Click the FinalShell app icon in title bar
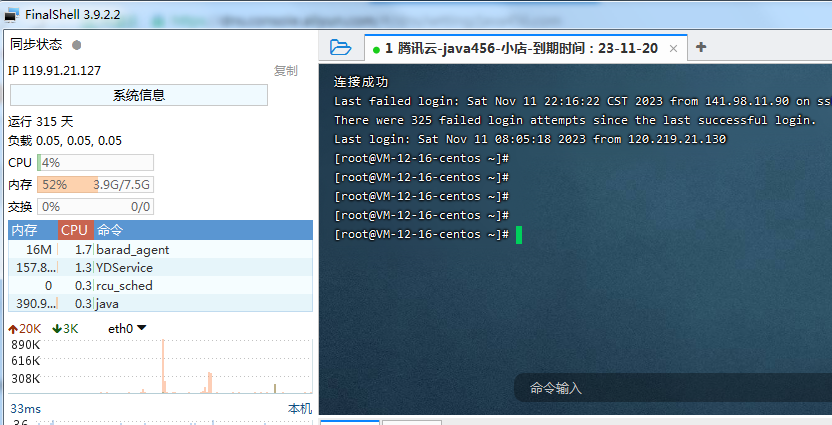The width and height of the screenshot is (832, 425). pyautogui.click(x=12, y=15)
